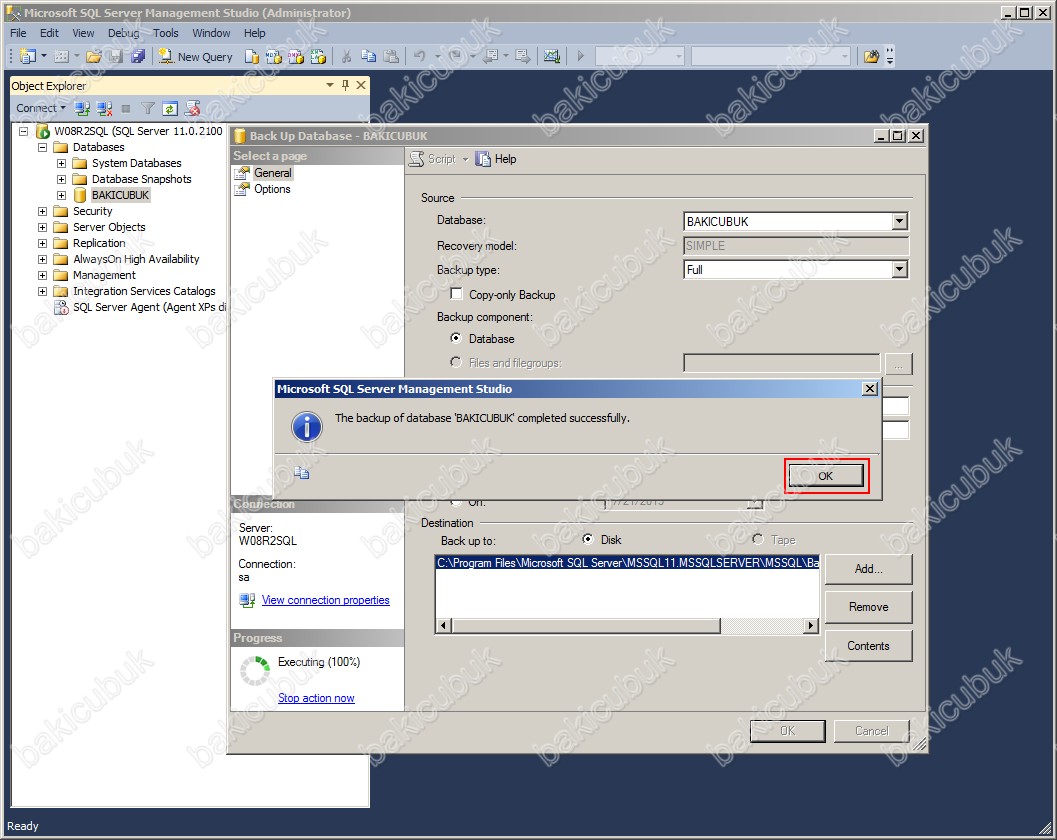Click the Open File folder icon

click(94, 57)
